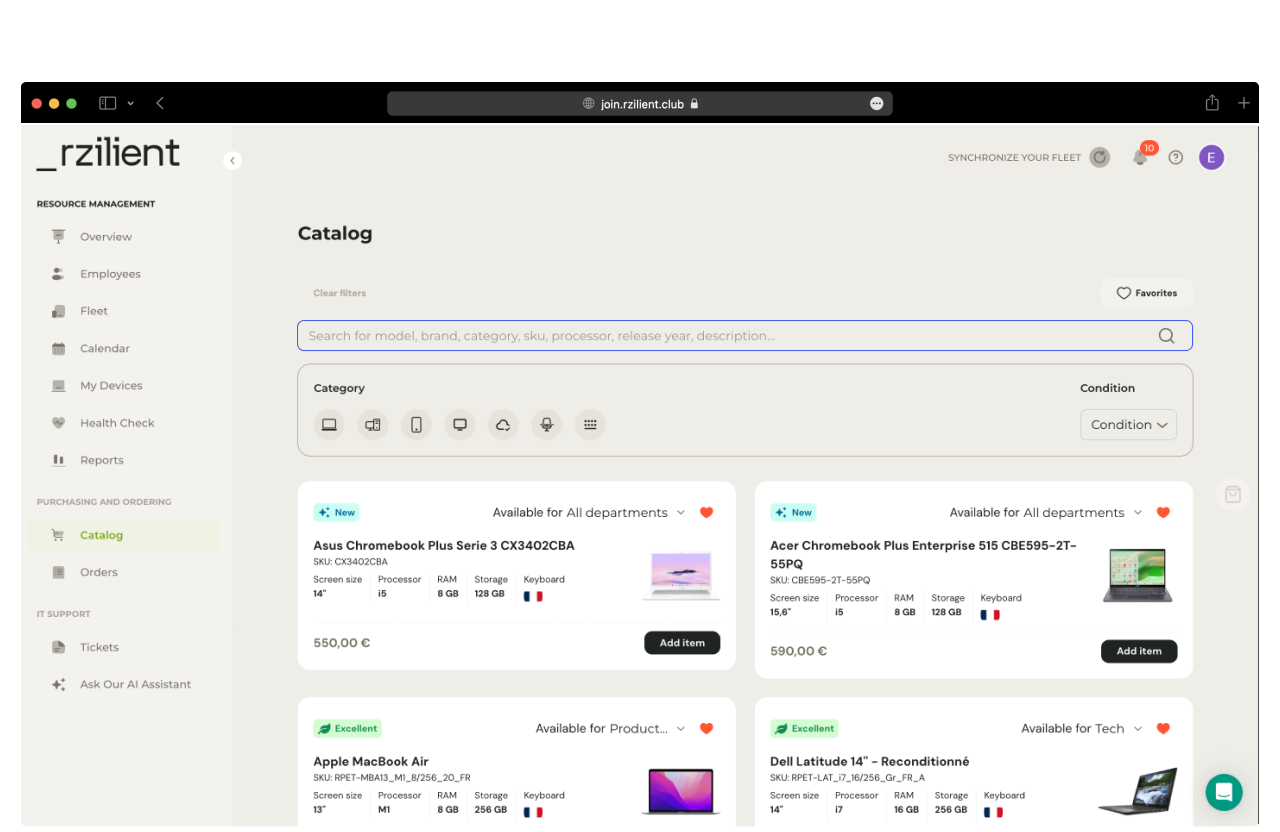Add Acer Chromebook Plus Enterprise item
1280x832 pixels.
1139,651
